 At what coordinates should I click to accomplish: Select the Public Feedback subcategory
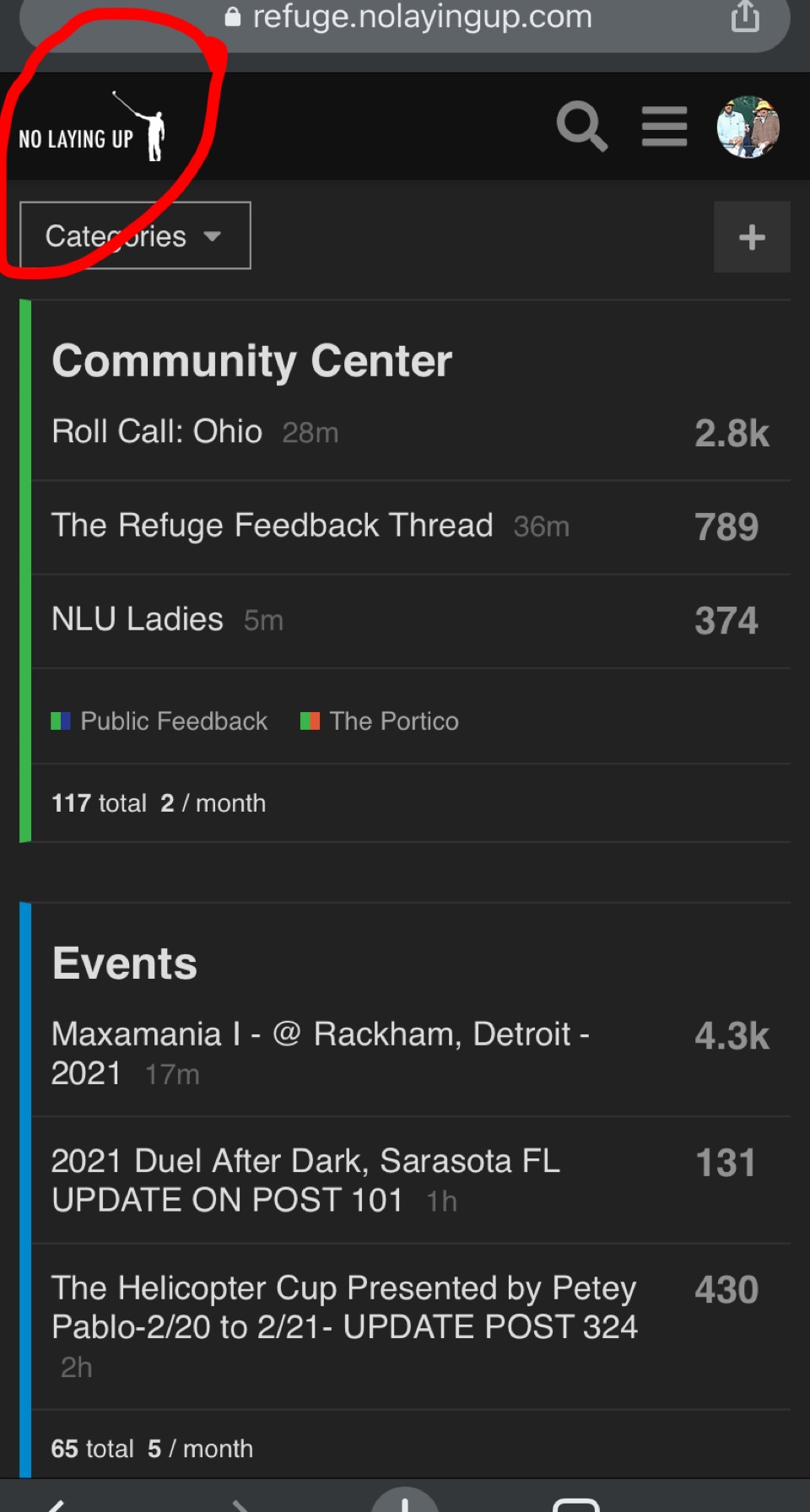tap(173, 721)
